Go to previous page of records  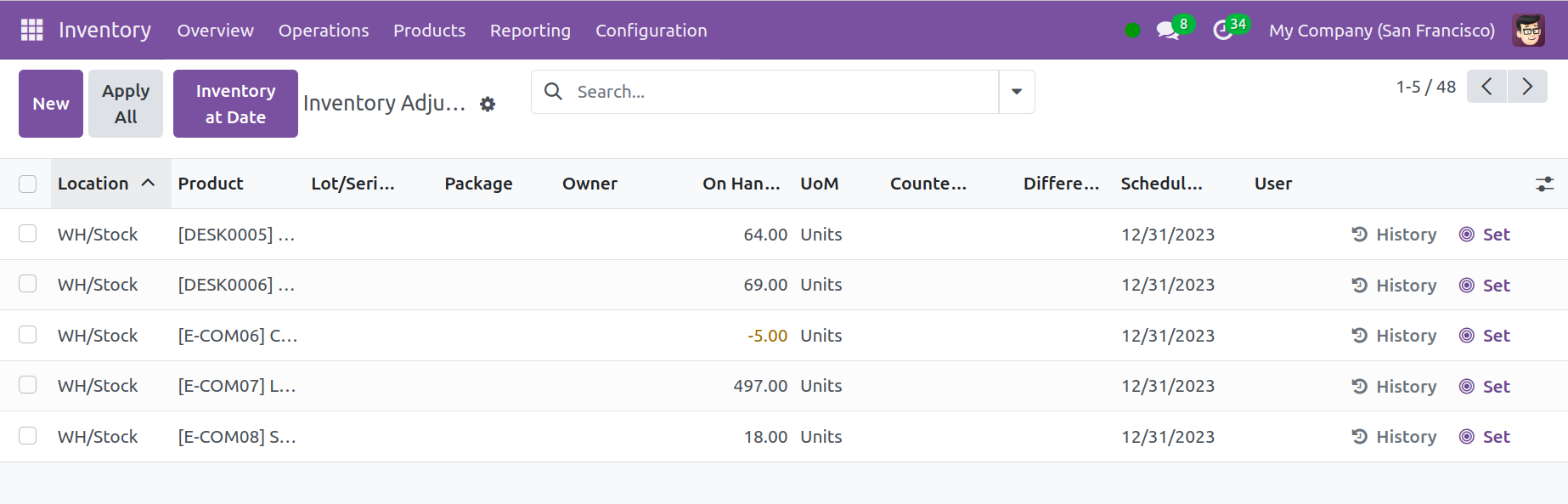pos(1486,87)
